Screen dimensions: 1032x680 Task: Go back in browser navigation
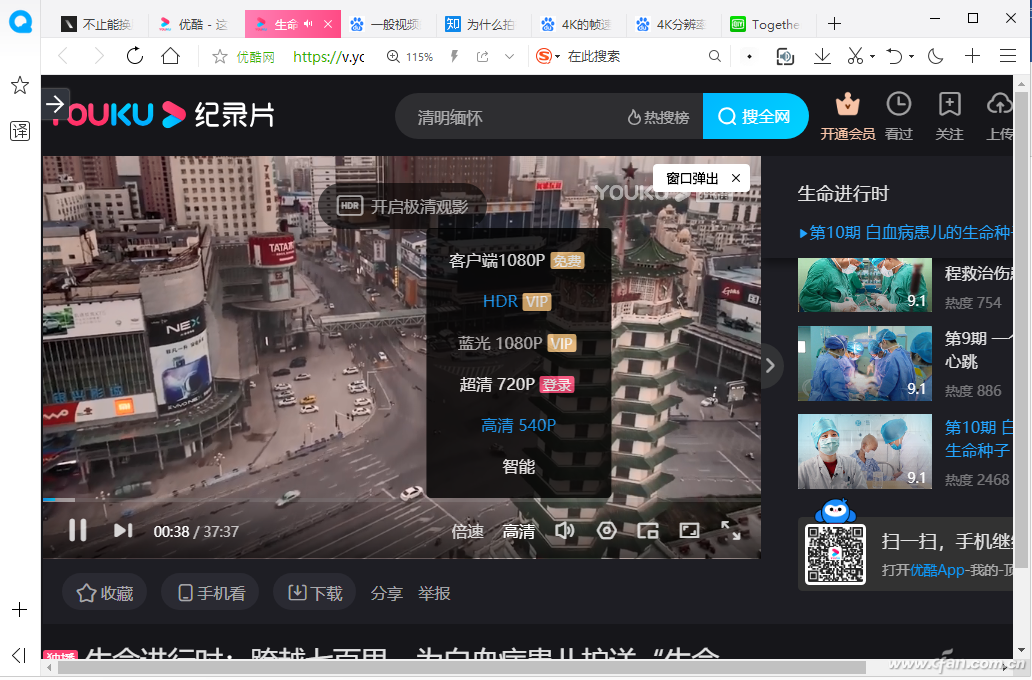63,57
